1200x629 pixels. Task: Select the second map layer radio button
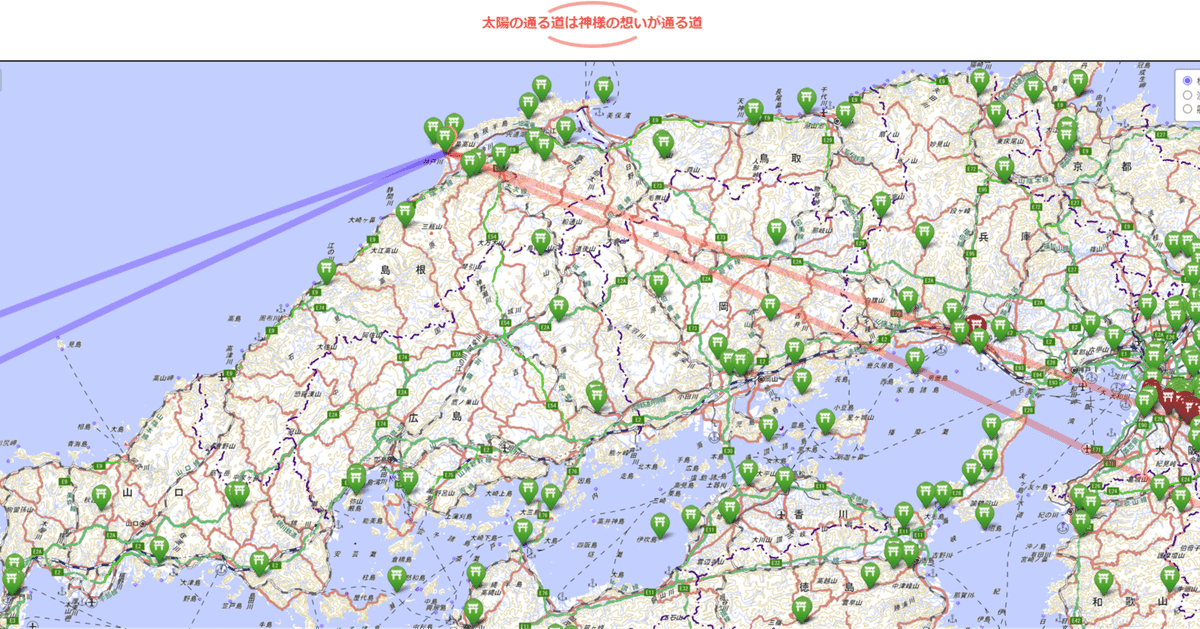pos(1187,95)
